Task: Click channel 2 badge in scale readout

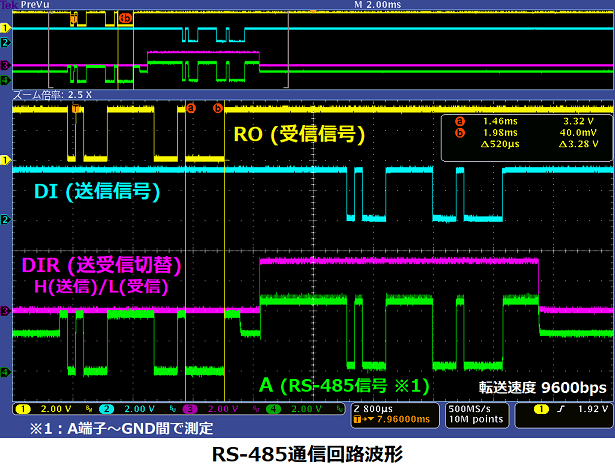Action: coord(106,409)
